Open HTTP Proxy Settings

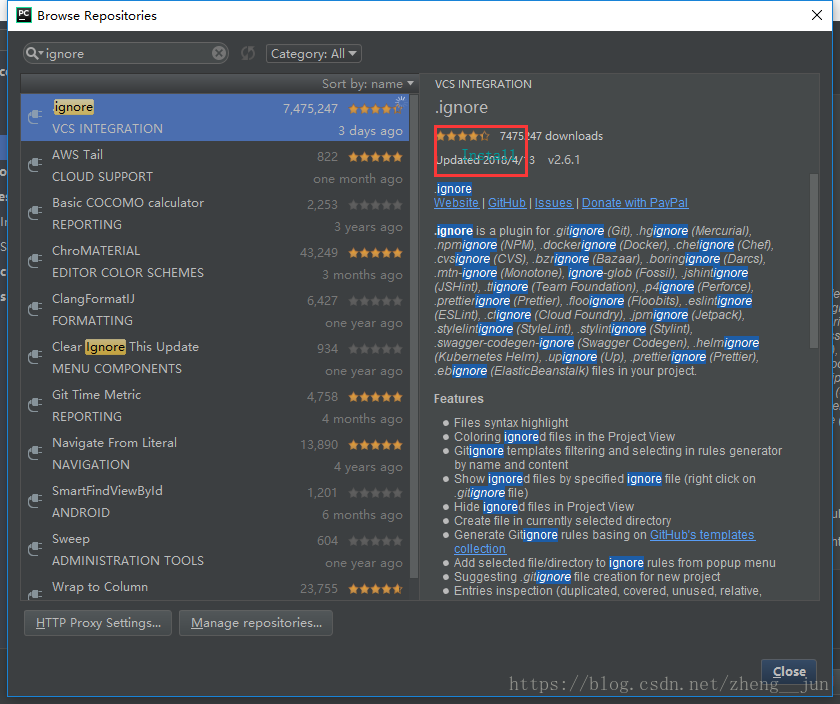(98, 623)
